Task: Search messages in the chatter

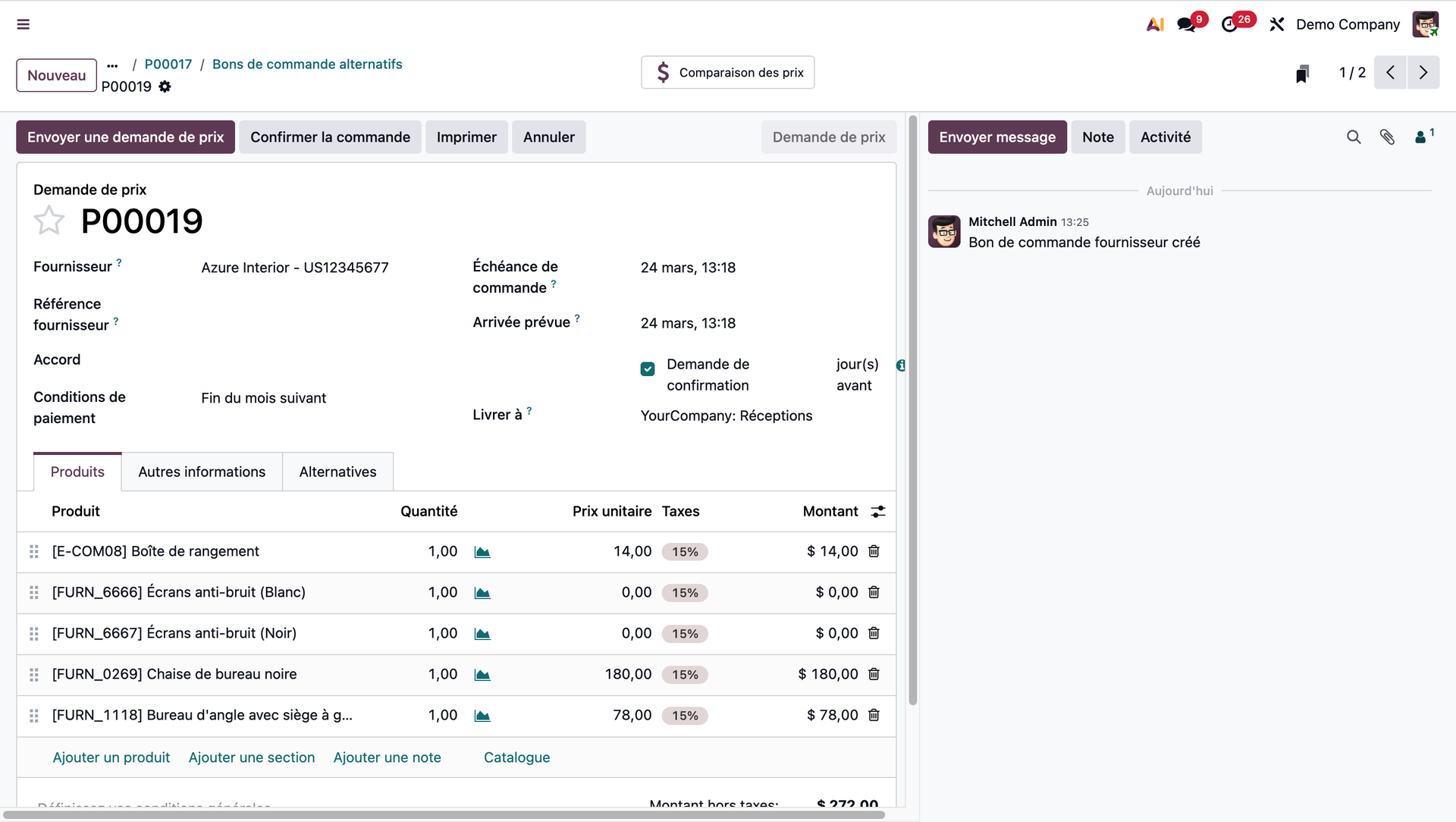Action: point(1354,137)
